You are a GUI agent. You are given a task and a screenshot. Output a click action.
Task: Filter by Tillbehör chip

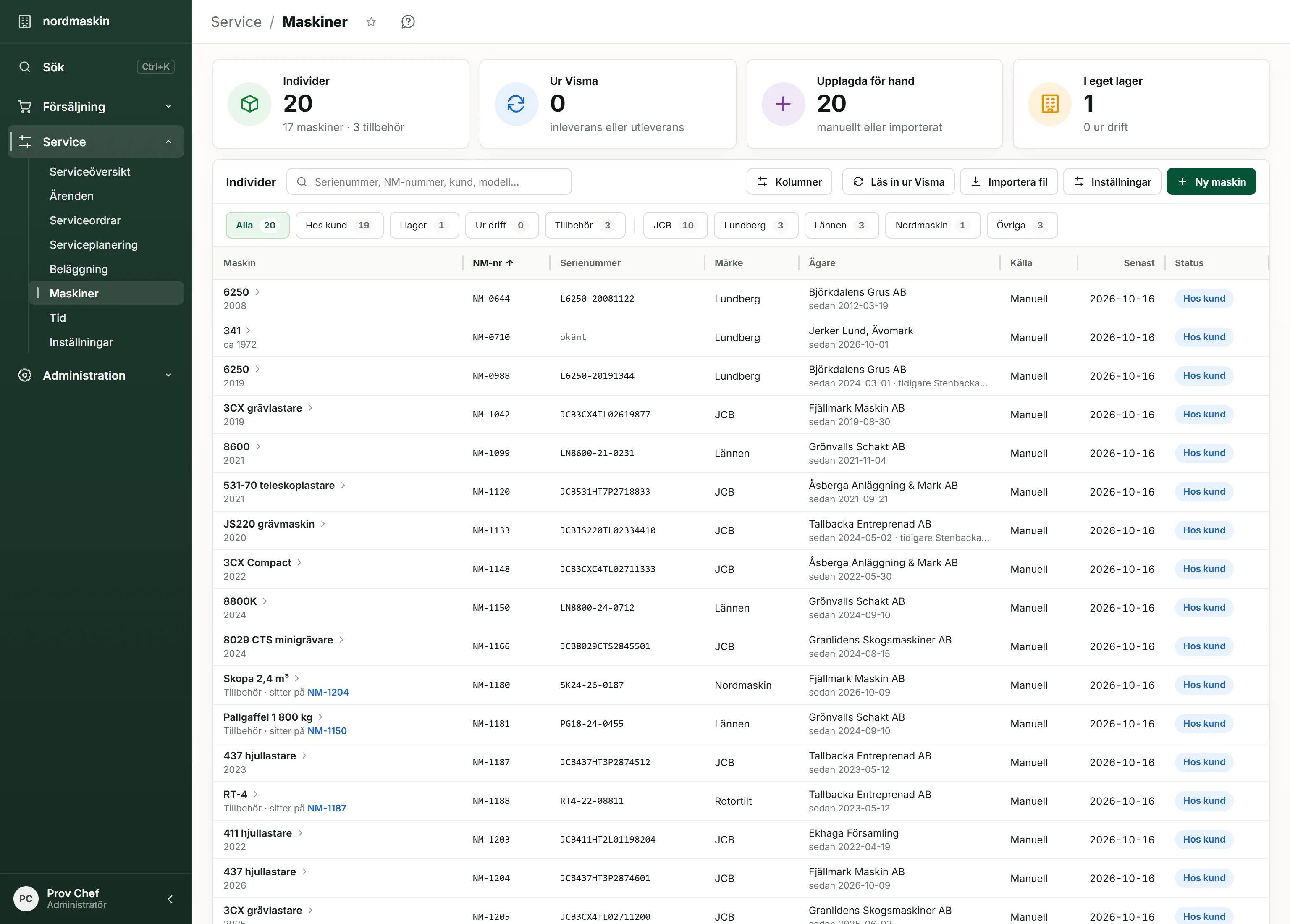point(585,225)
